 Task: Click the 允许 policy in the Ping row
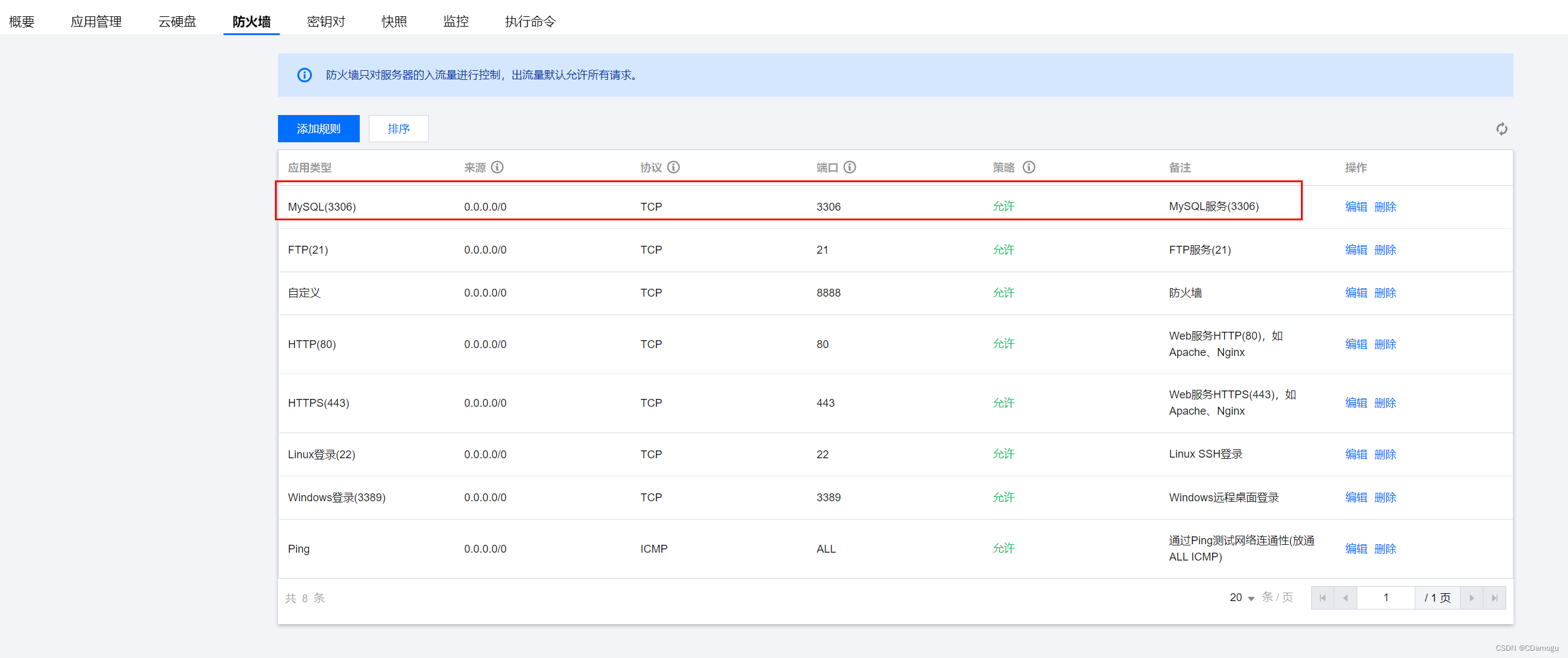(1003, 548)
